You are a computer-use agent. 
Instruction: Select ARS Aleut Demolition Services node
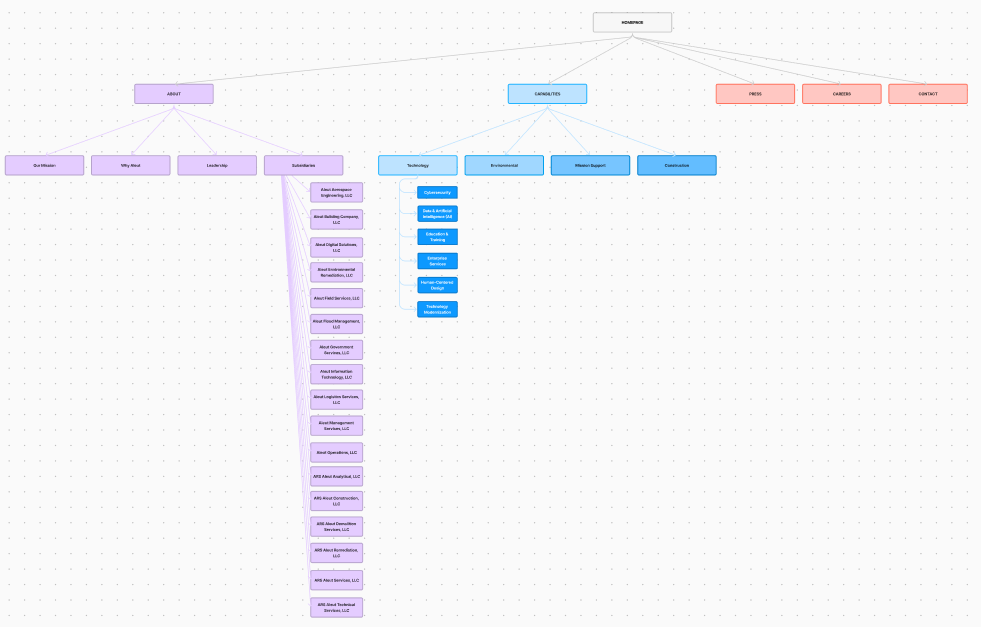coord(337,527)
